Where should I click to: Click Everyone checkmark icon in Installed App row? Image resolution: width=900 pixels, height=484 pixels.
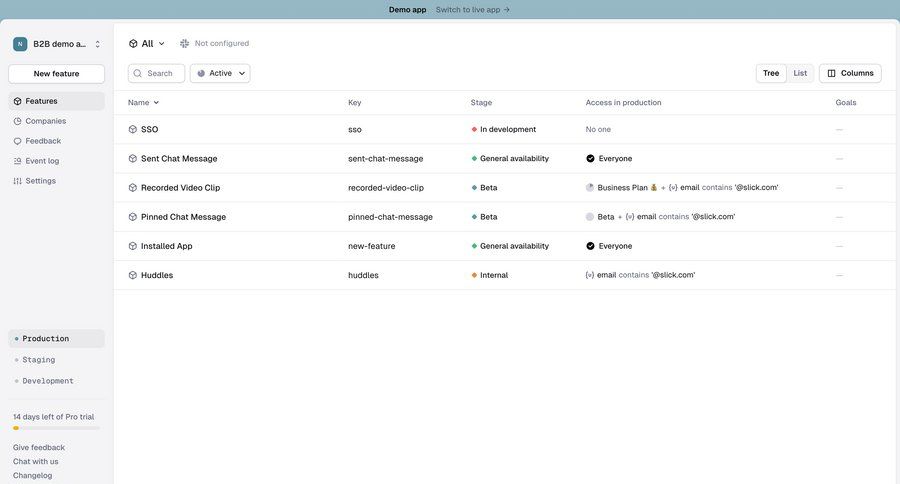[x=590, y=246]
